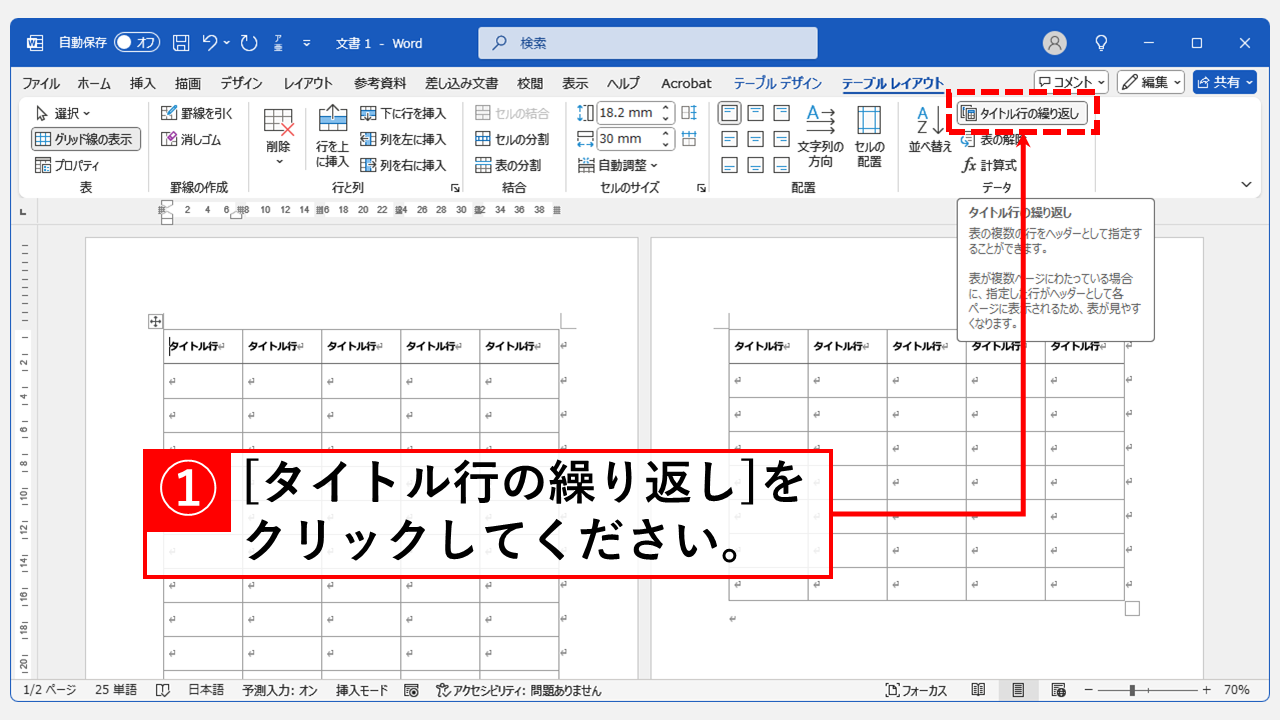Open the 選択 dropdown
This screenshot has height=720, width=1280.
click(62, 113)
